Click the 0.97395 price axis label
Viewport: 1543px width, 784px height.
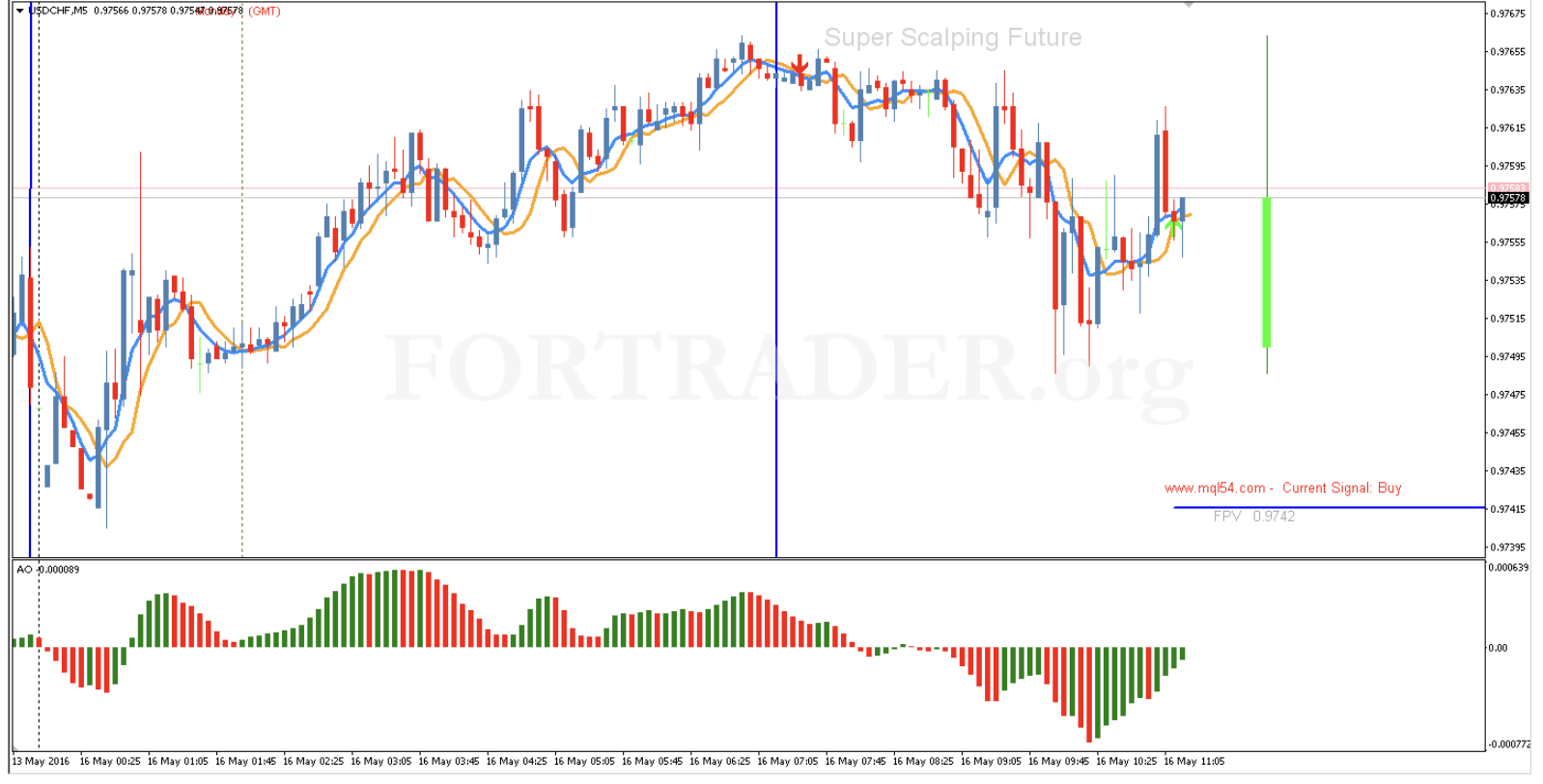pyautogui.click(x=1508, y=546)
